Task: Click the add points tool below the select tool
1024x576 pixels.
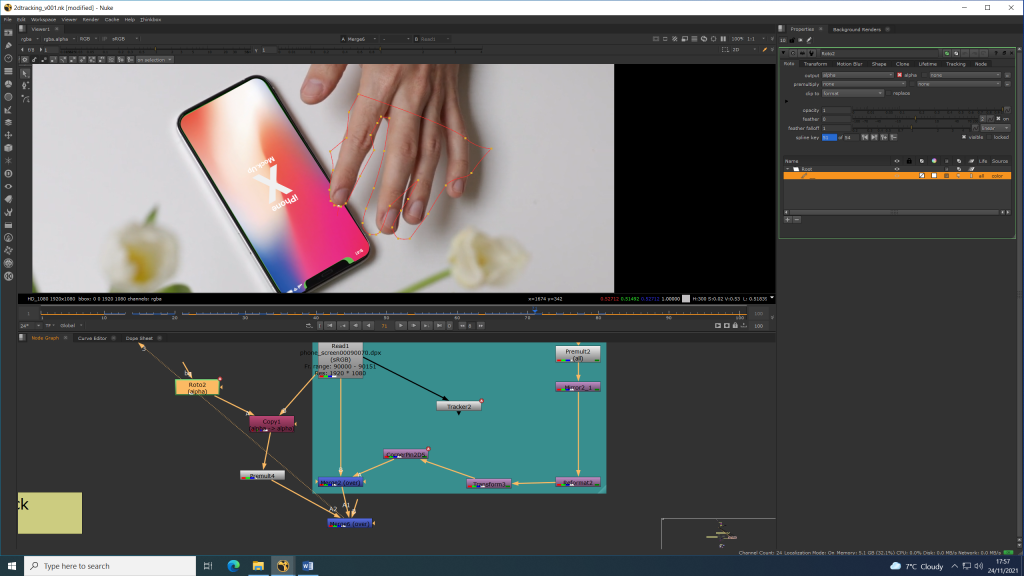Action: click(x=25, y=86)
